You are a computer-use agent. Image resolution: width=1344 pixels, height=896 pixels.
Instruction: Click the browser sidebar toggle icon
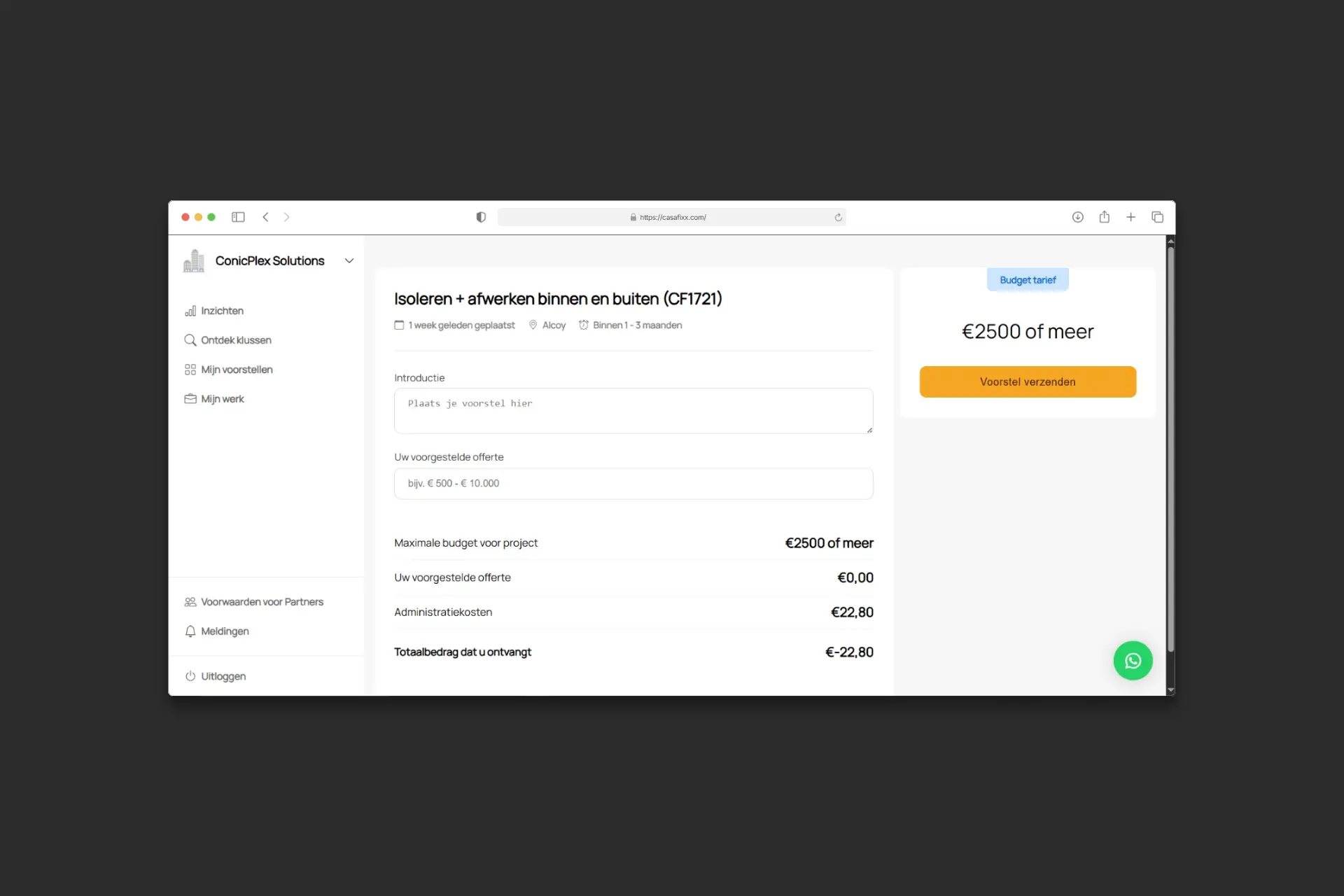tap(238, 217)
